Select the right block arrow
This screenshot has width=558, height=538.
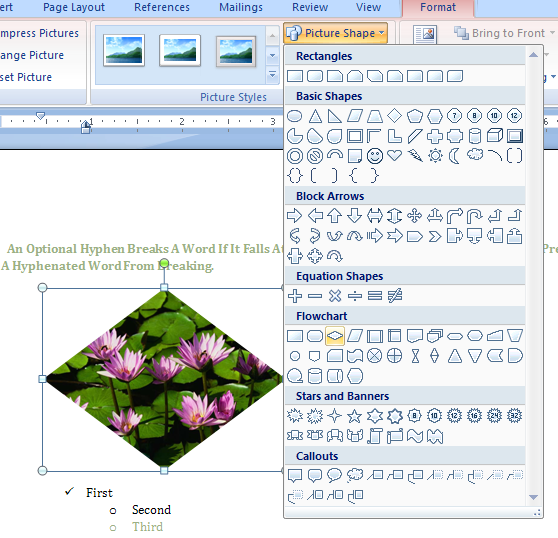(295, 216)
